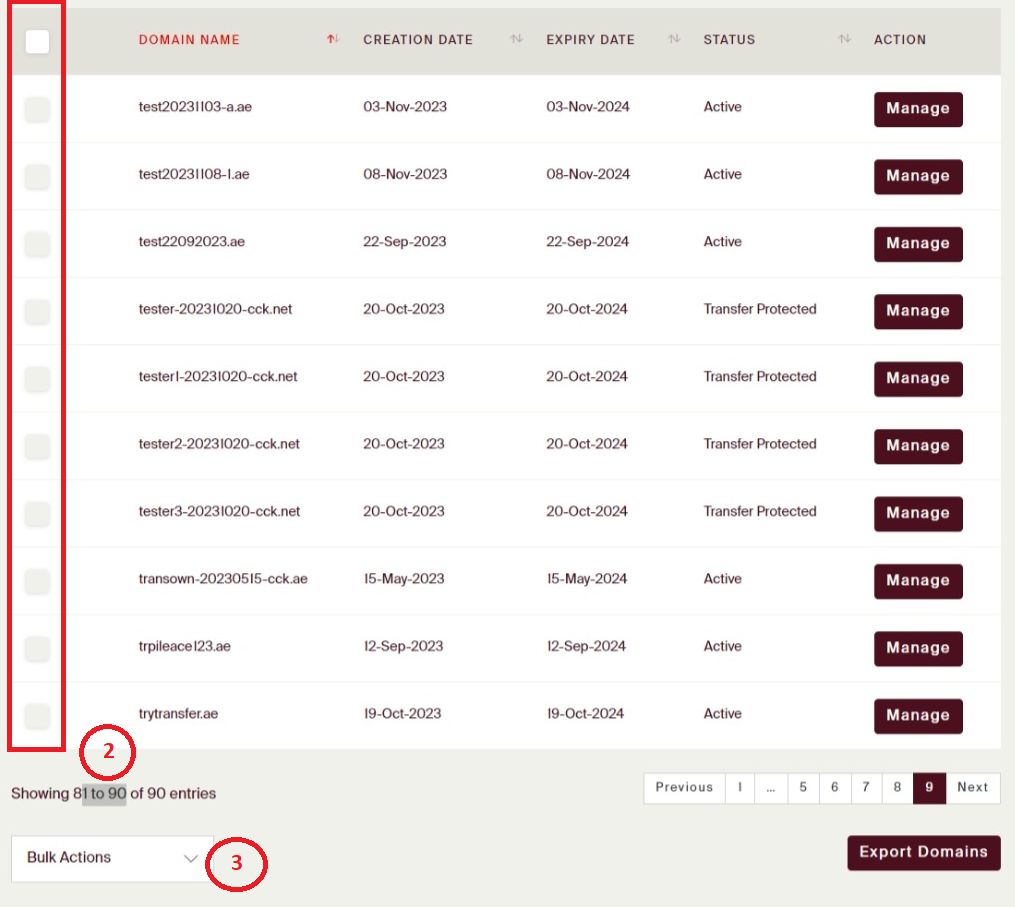The image size is (1015, 907).
Task: Click the Next pagination button
Action: click(972, 788)
